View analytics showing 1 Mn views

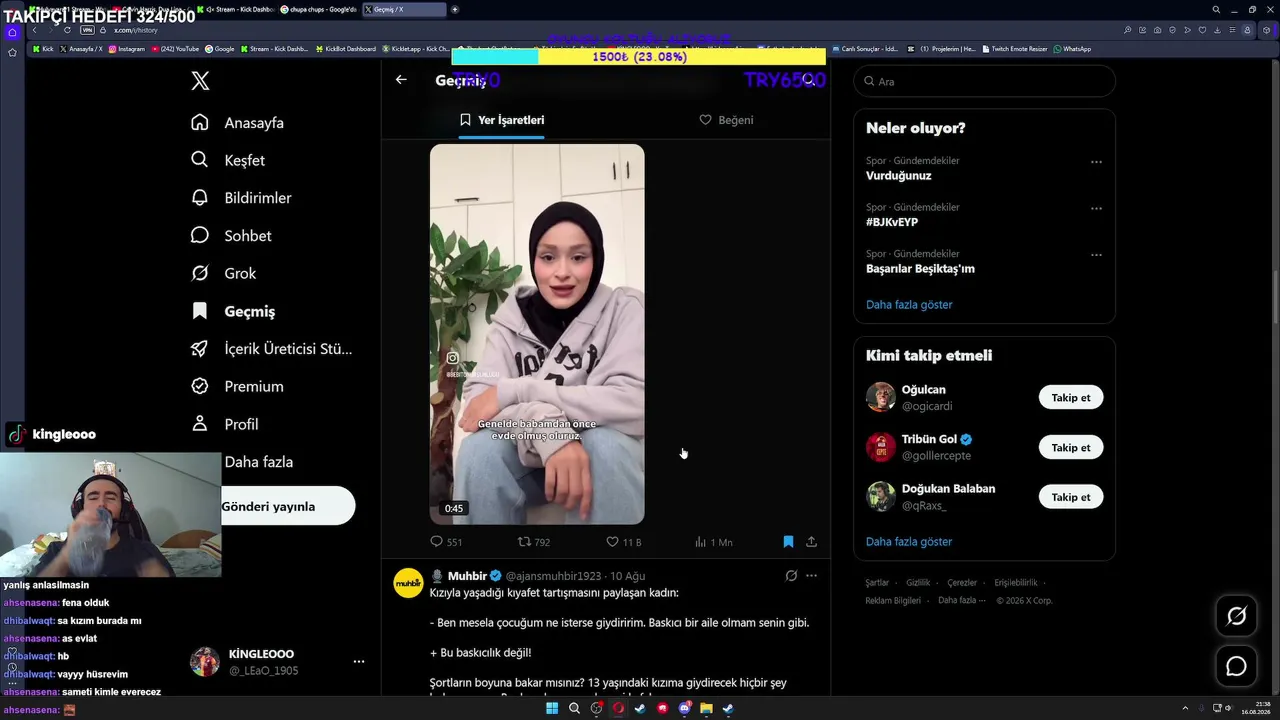click(x=713, y=542)
